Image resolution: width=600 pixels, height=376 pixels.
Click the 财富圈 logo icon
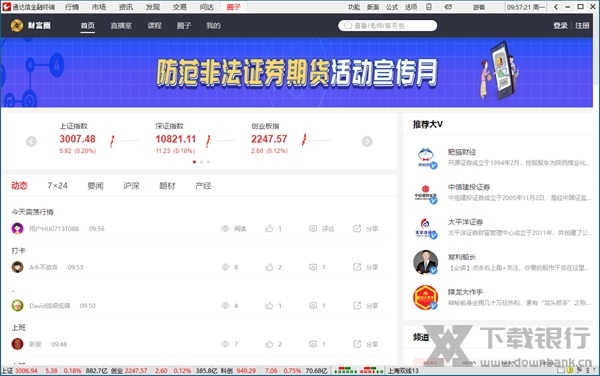click(x=17, y=26)
